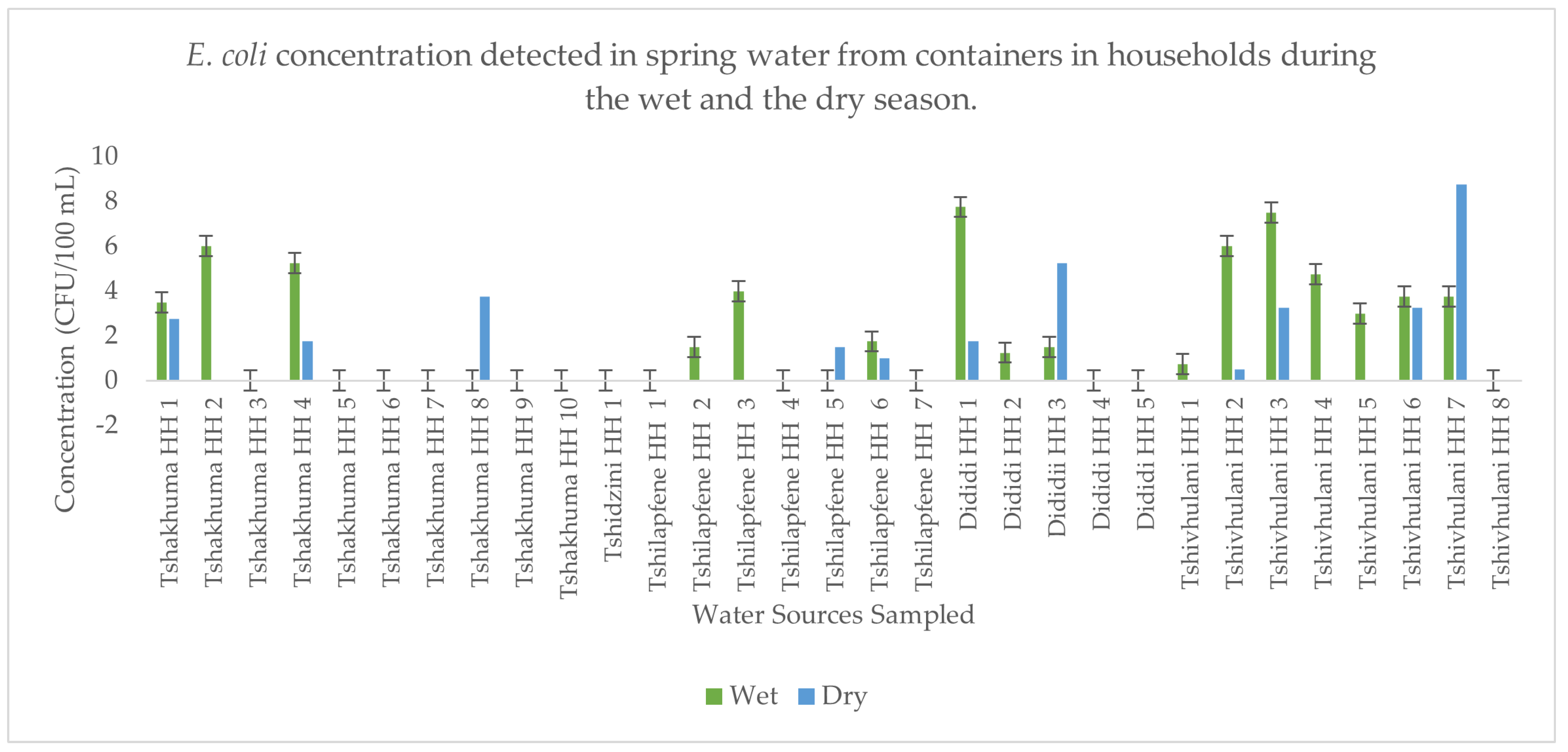The image size is (1568, 752).
Task: Click the y-axis tick label 10
Action: click(105, 156)
